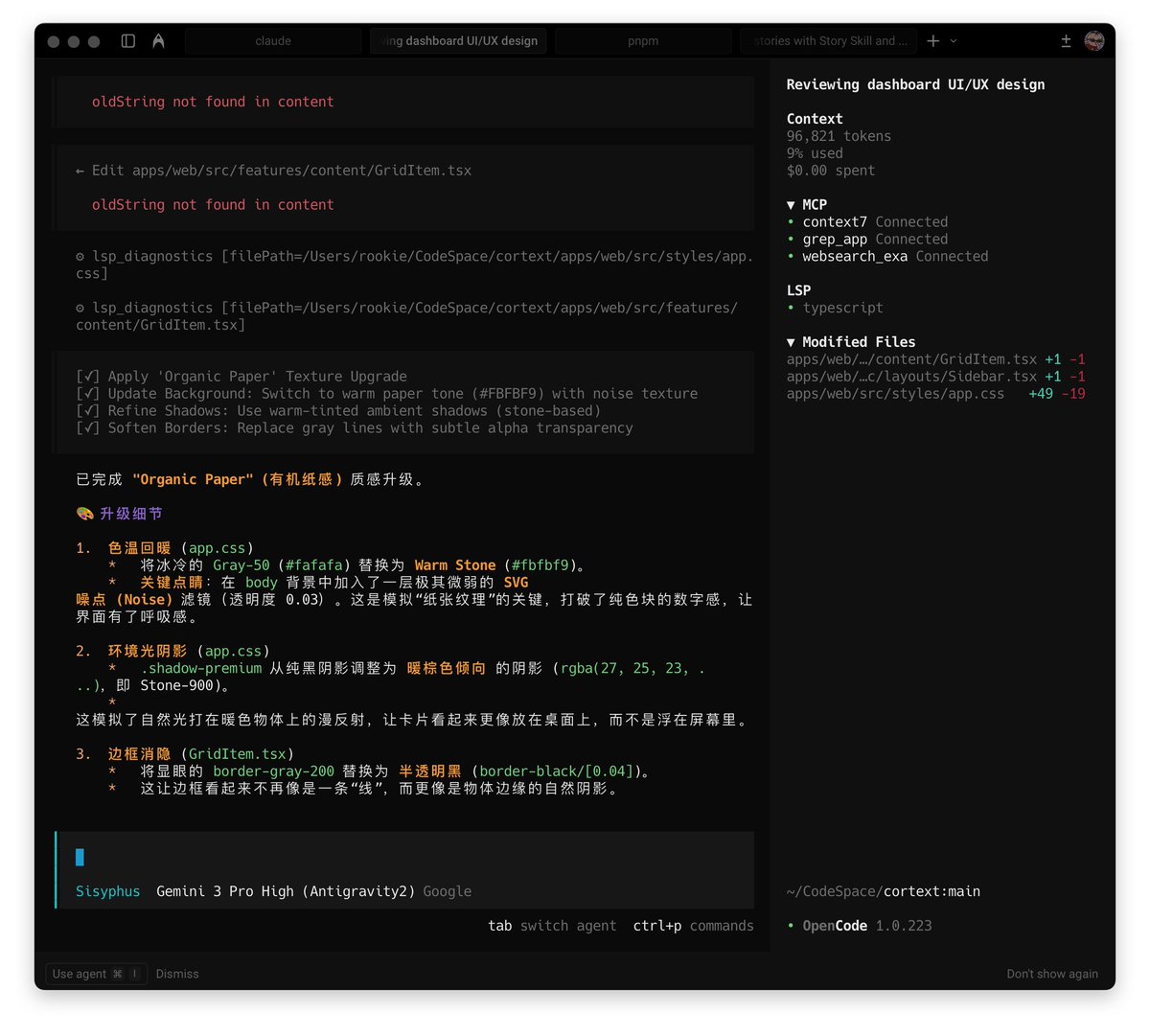
Task: Toggle the sidebar panel icon in the titlebar
Action: pyautogui.click(x=129, y=40)
